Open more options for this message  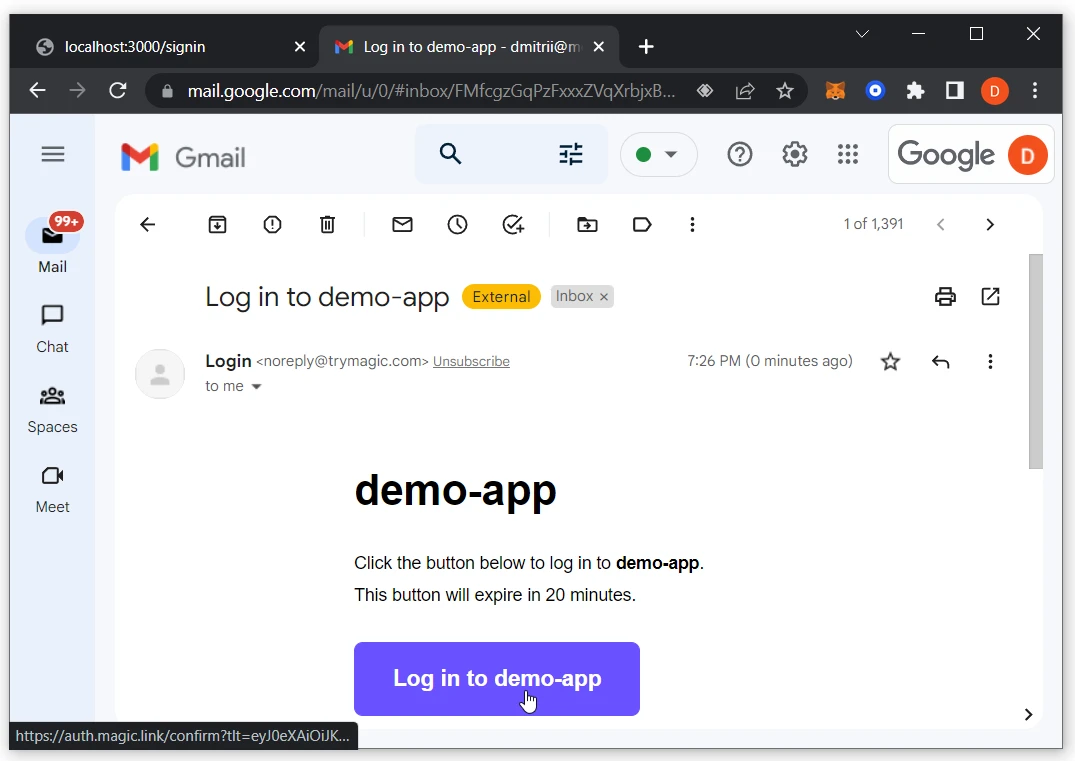point(990,361)
